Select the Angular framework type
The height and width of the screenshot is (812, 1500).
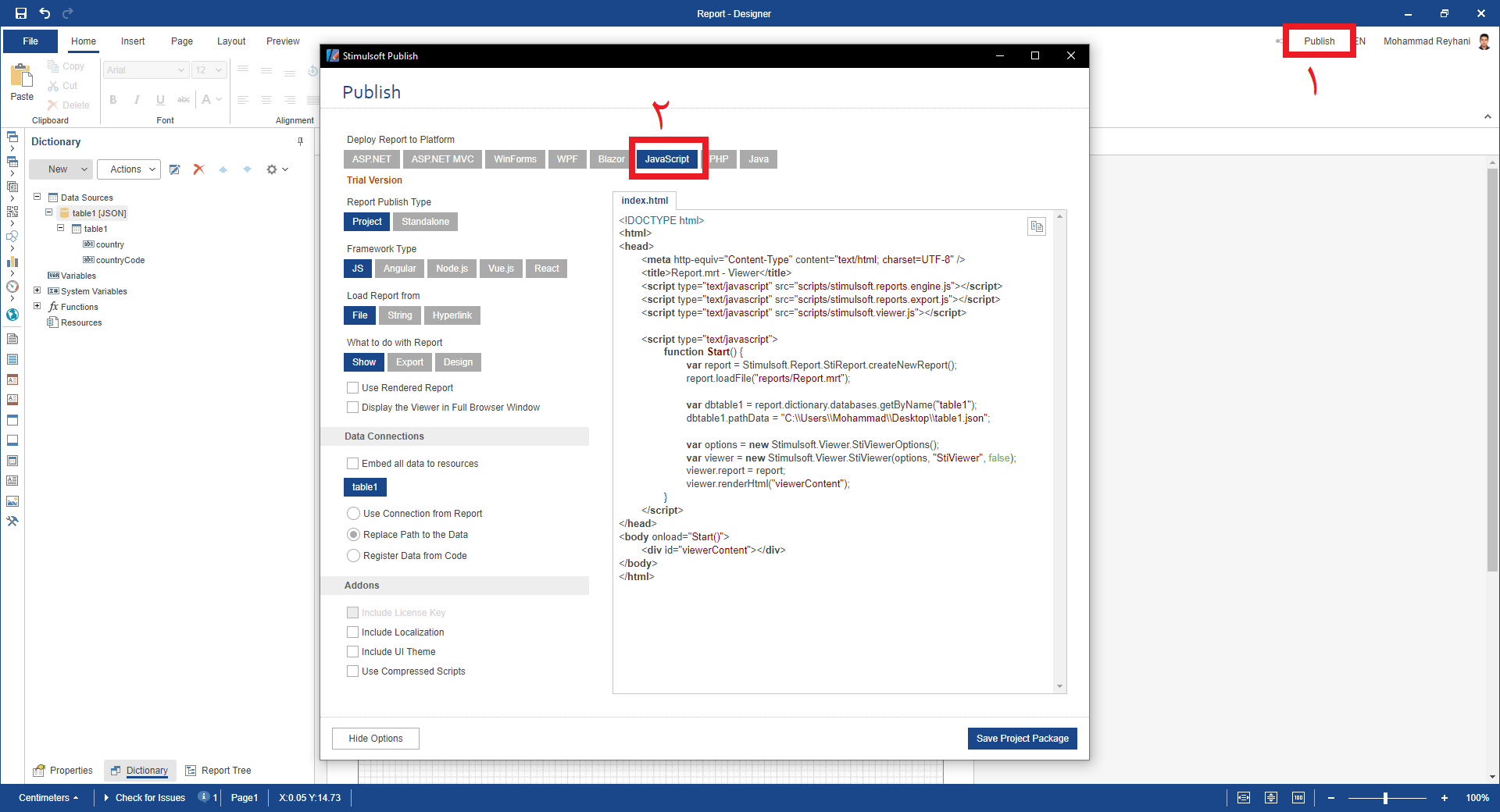[399, 269]
